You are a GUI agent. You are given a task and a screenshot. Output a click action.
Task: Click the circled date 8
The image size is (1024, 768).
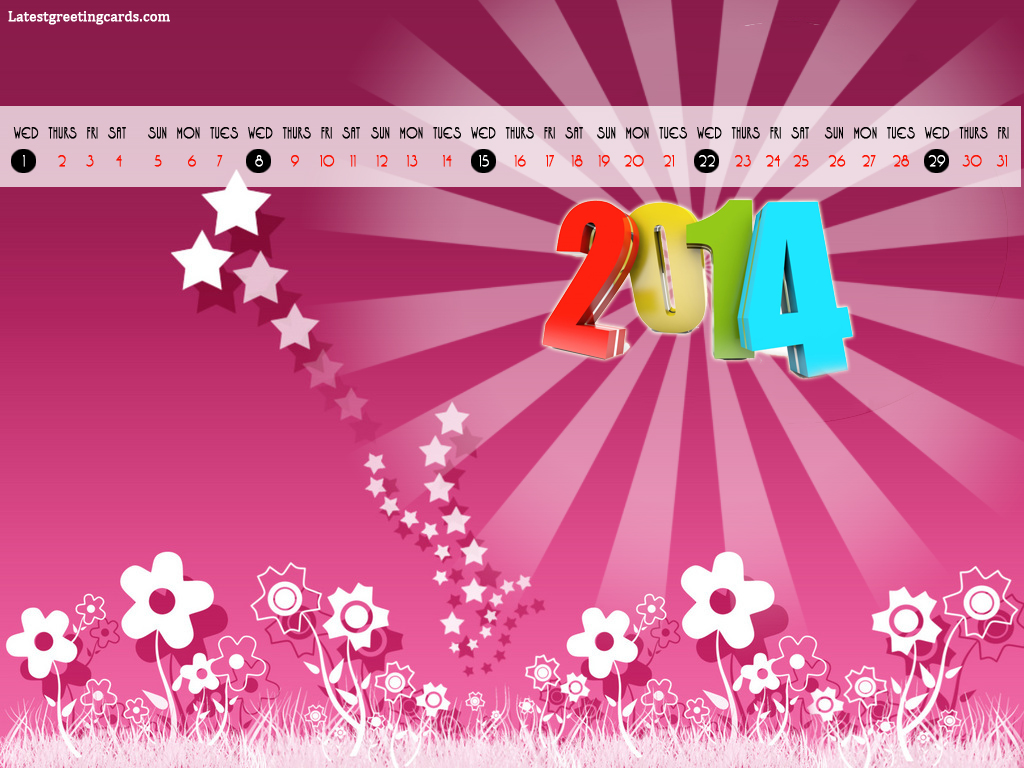tap(259, 161)
